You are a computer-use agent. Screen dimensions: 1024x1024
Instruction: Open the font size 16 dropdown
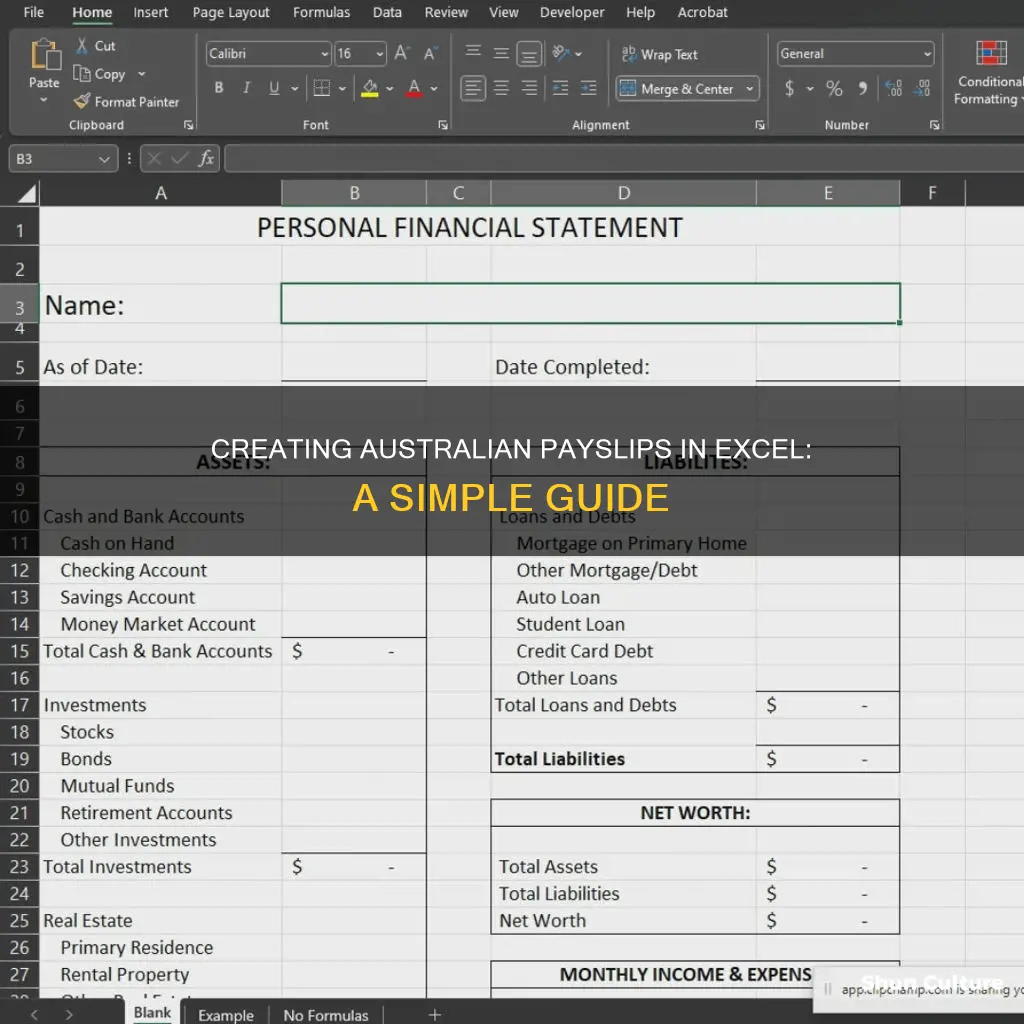click(x=379, y=54)
